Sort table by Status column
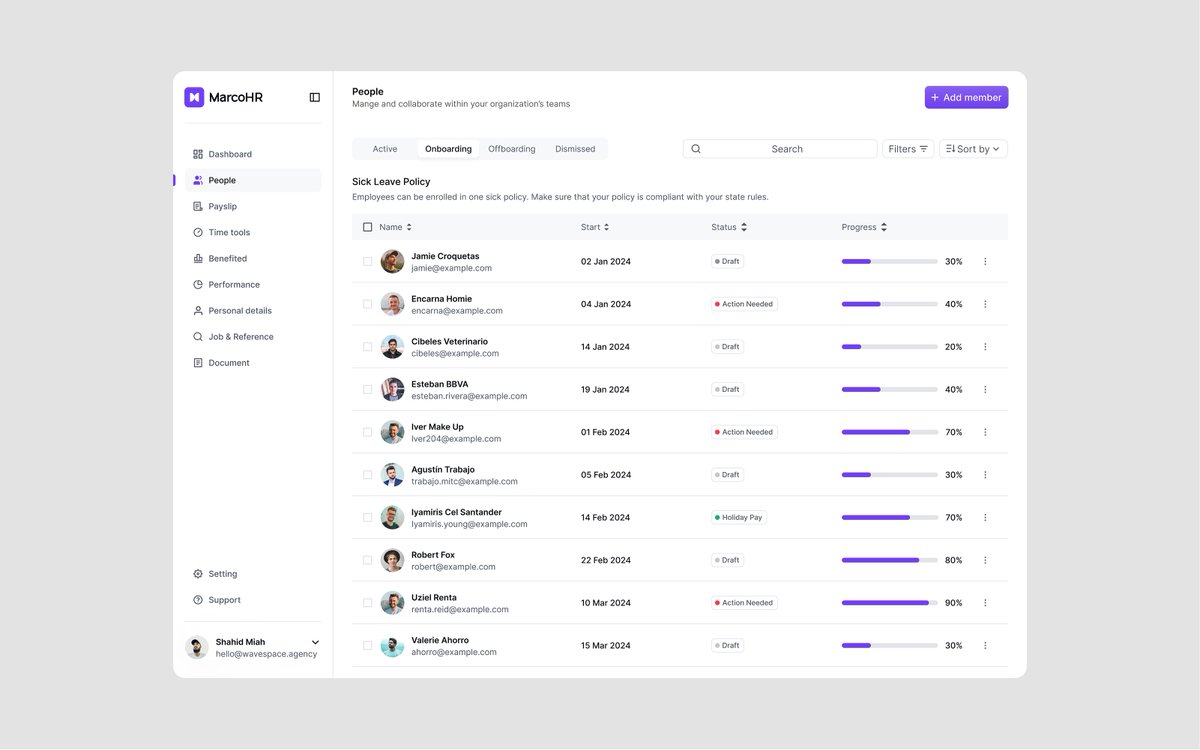The width and height of the screenshot is (1200, 750). 729,227
